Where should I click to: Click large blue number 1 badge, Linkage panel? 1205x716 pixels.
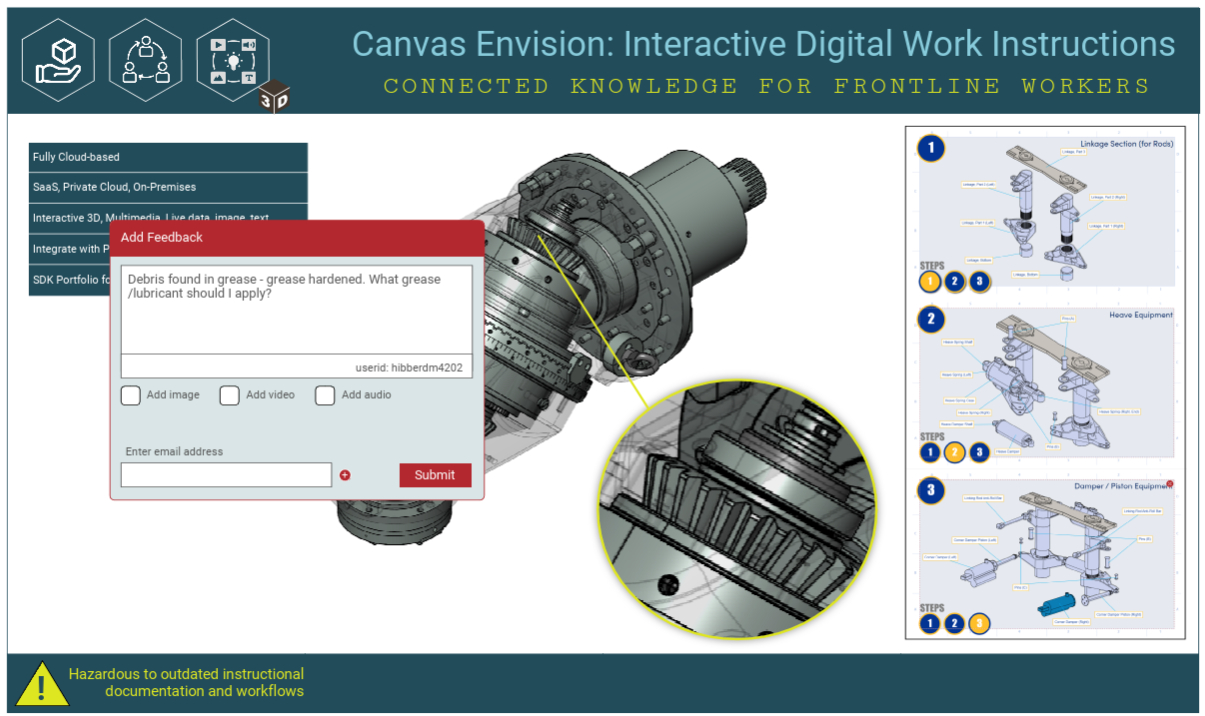point(931,149)
